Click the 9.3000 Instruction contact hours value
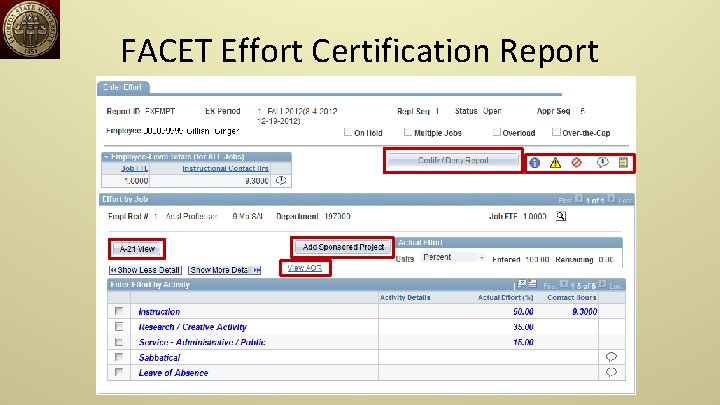The width and height of the screenshot is (720, 405). coord(585,312)
